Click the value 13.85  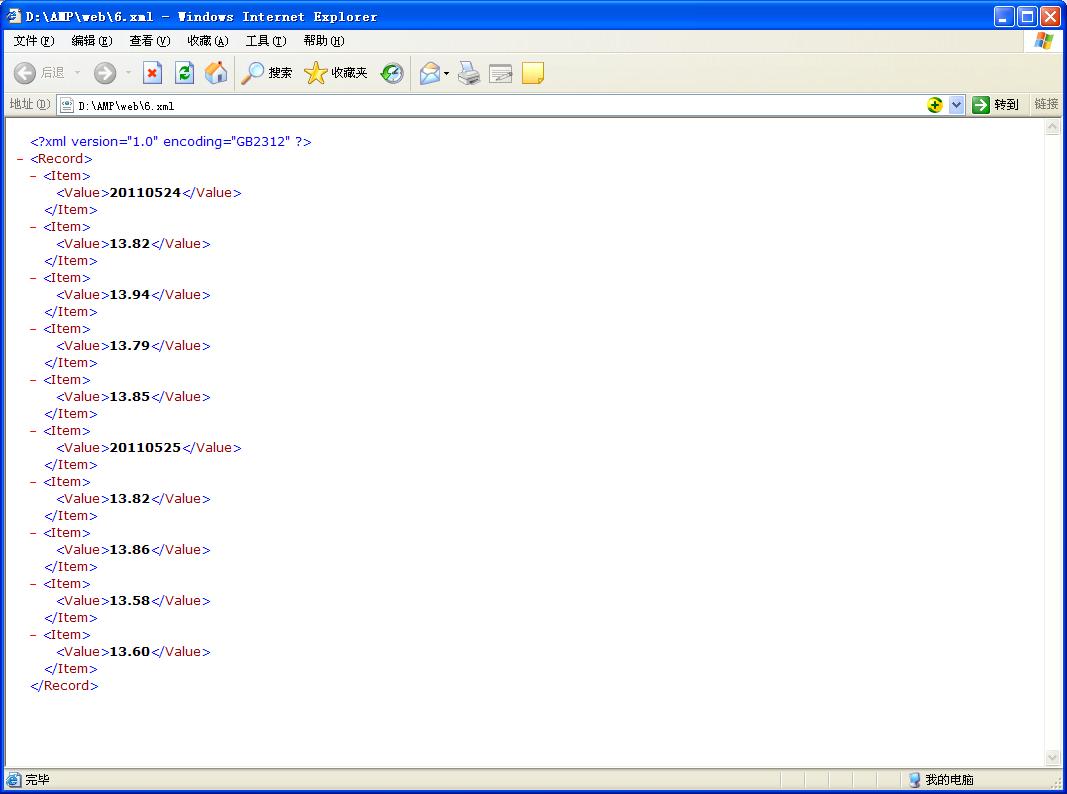pos(129,397)
